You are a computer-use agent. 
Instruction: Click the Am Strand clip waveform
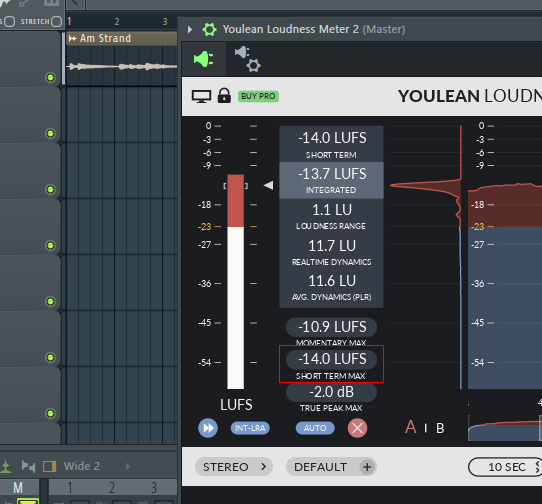point(122,66)
